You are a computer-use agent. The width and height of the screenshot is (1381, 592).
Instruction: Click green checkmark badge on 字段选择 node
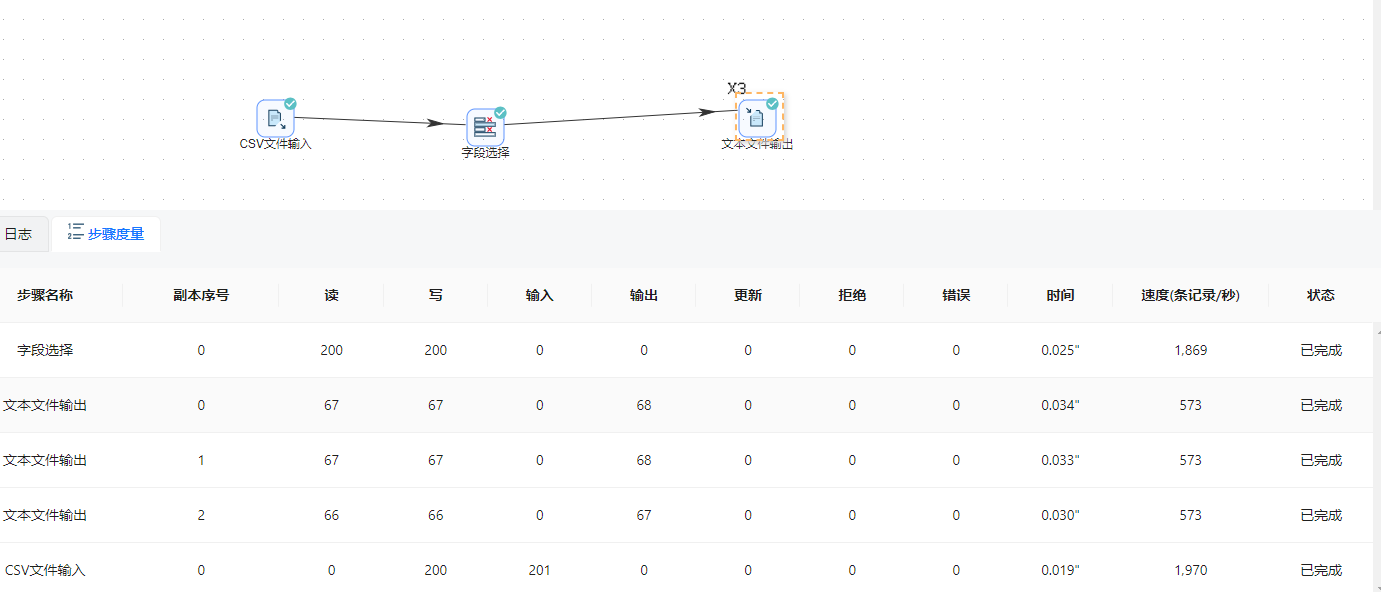click(x=500, y=113)
